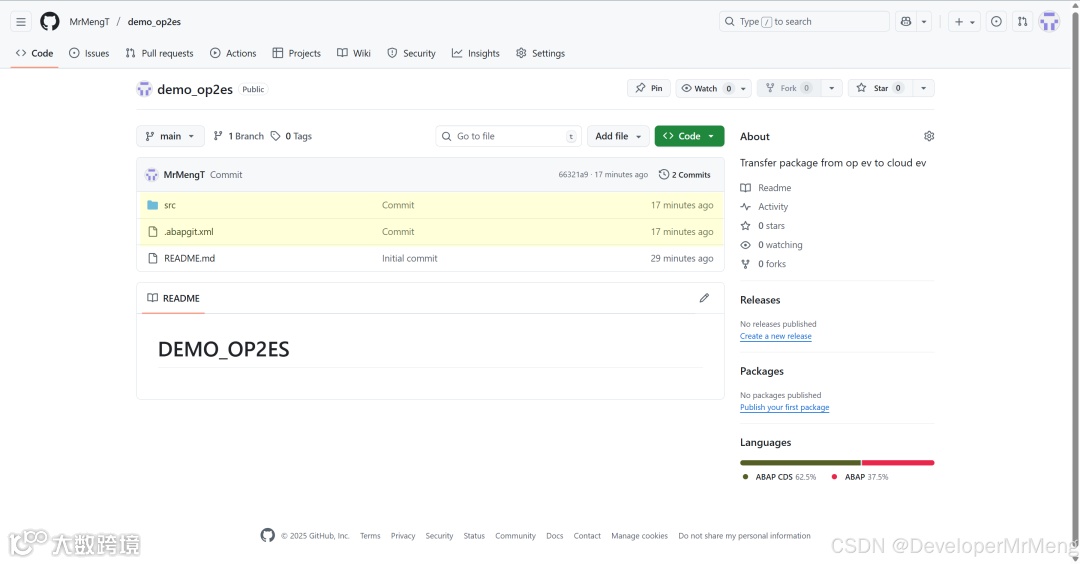Watch the repository
This screenshot has width=1080, height=564.
(x=707, y=88)
